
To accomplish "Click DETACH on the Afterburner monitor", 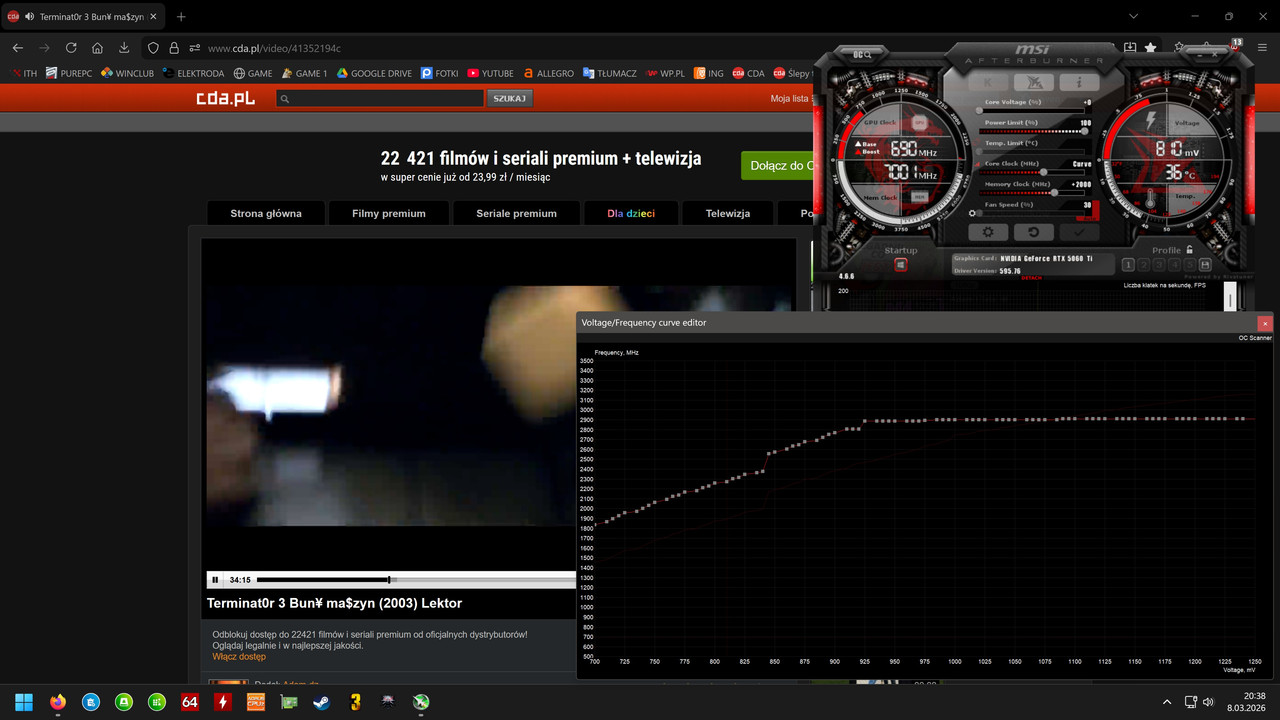I will pyautogui.click(x=1031, y=278).
